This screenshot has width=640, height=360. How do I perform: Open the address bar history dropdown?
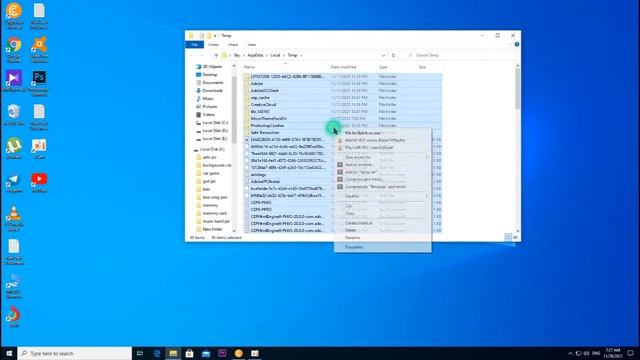384,55
